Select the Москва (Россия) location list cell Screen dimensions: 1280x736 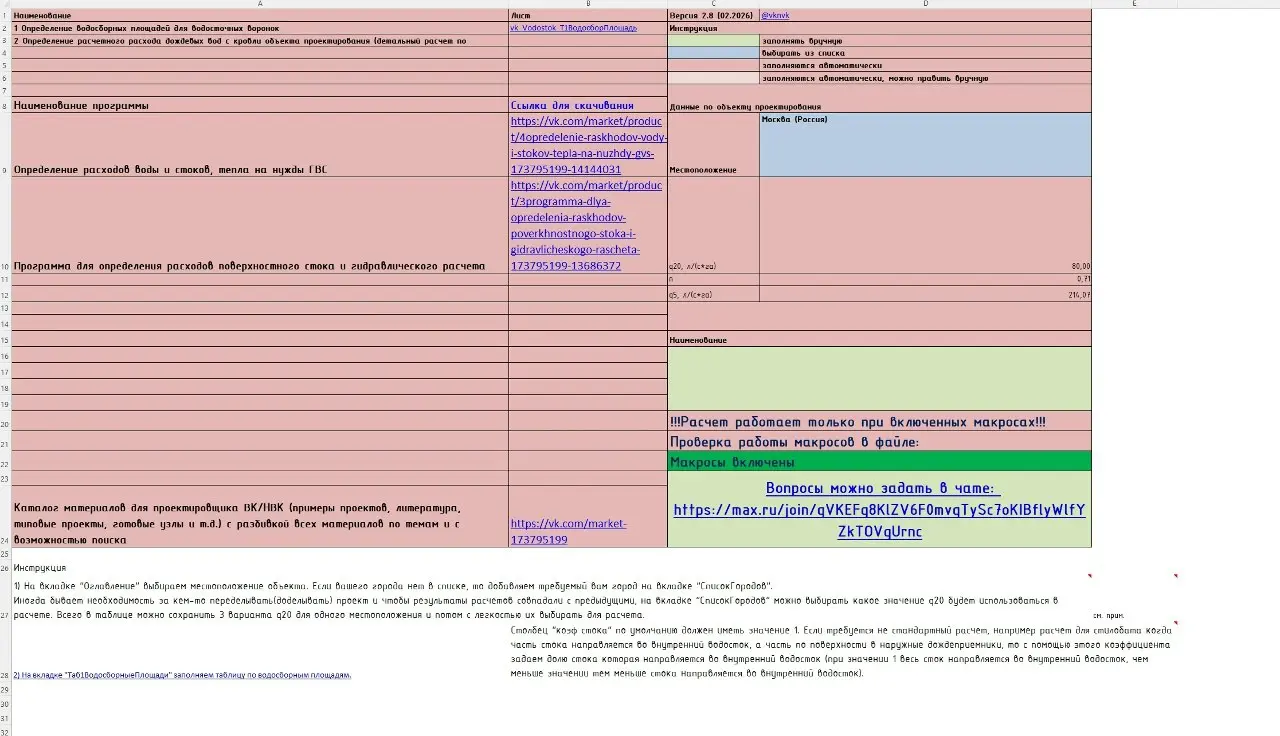pyautogui.click(x=925, y=144)
